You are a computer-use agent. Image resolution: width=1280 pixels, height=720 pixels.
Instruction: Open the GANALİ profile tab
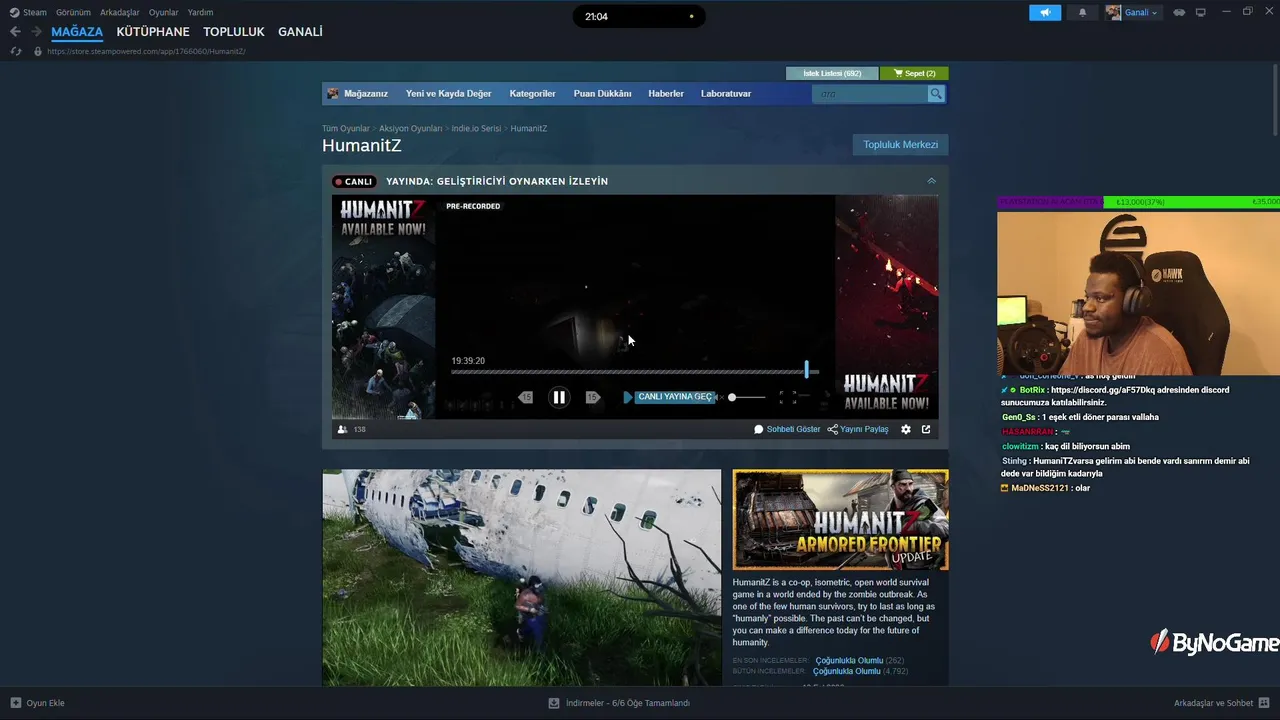[300, 32]
